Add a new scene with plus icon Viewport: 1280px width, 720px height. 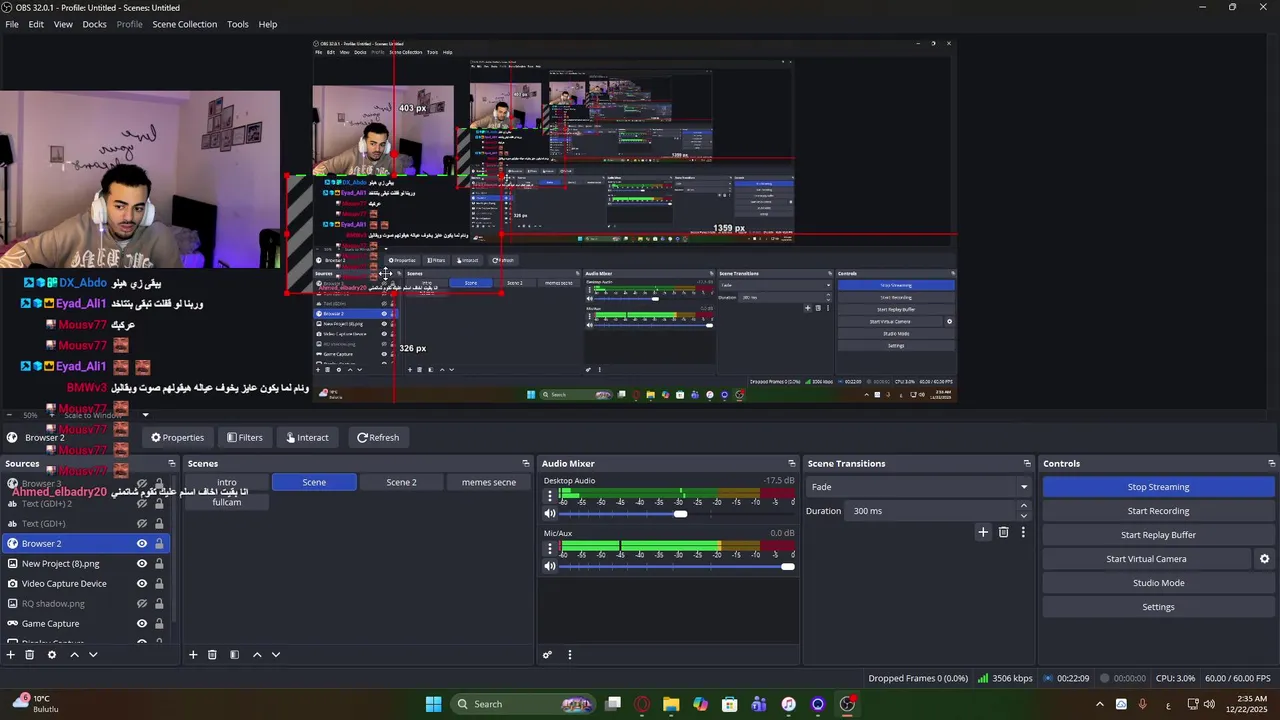click(193, 655)
